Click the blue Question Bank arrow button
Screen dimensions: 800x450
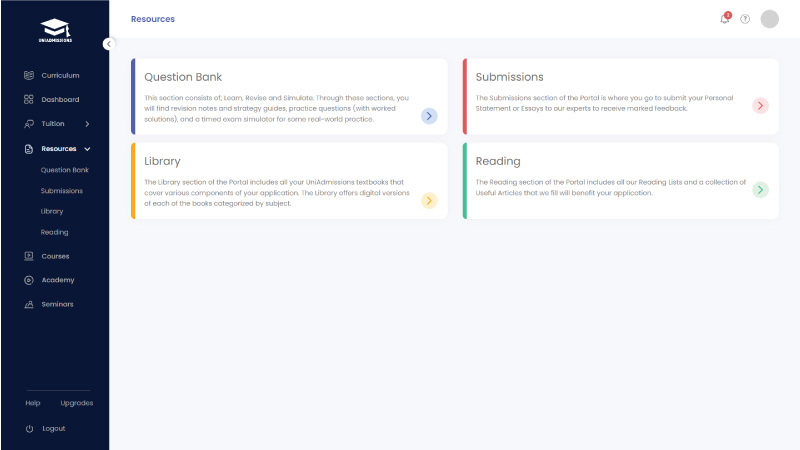point(428,116)
